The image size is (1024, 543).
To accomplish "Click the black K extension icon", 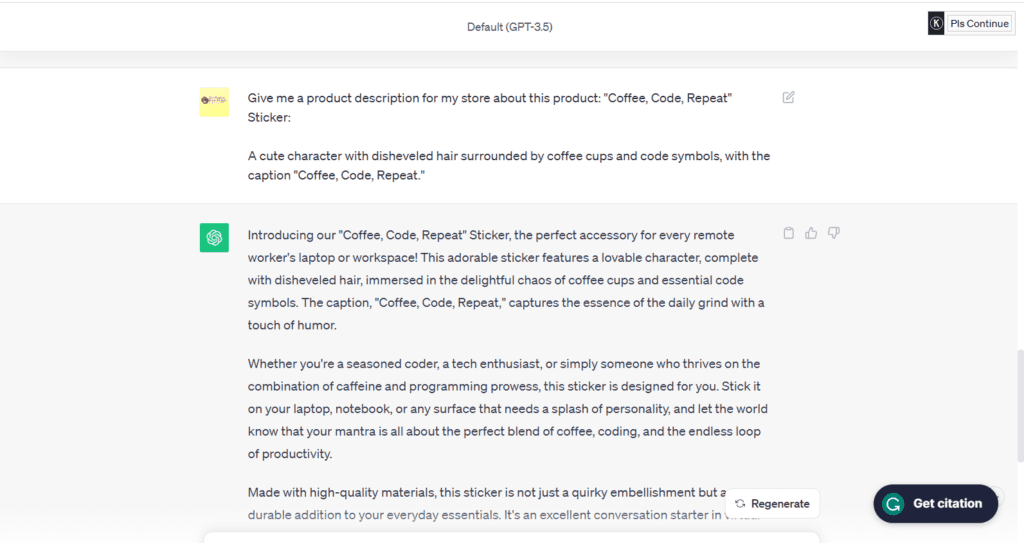I will point(936,23).
